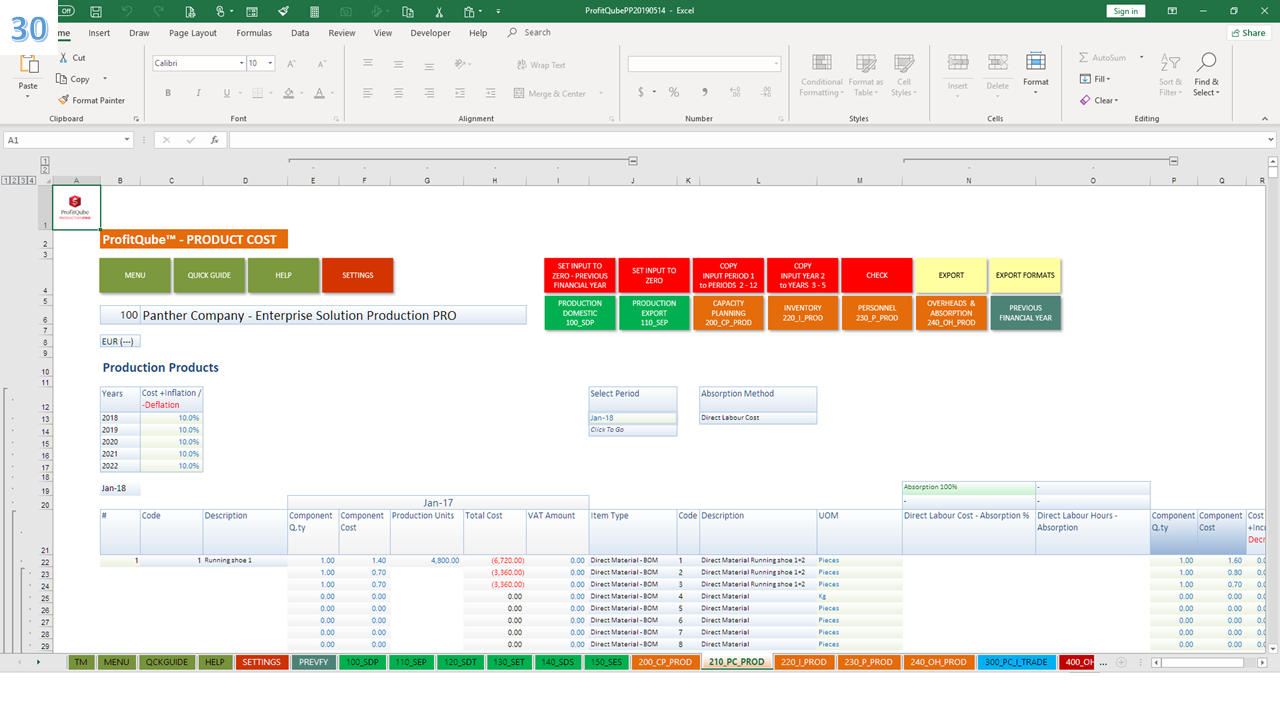1280x720 pixels.
Task: Open the Fill dropdown in Editing
Action: (1095, 79)
